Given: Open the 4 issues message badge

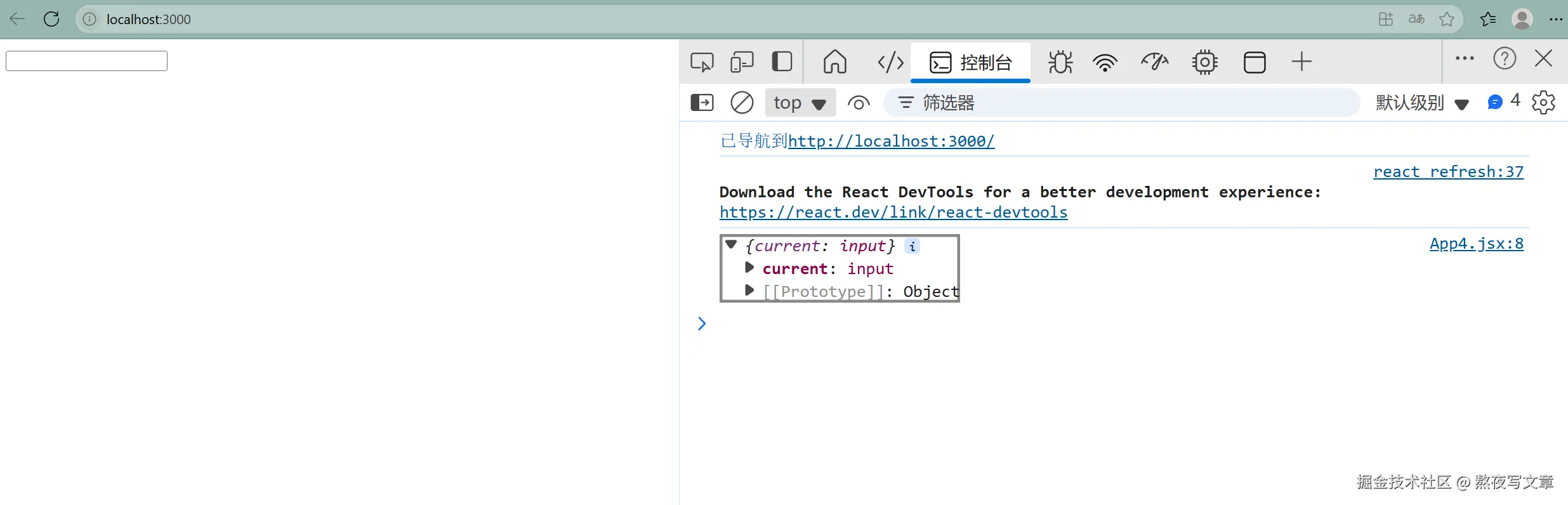Looking at the screenshot, I should click(1504, 101).
